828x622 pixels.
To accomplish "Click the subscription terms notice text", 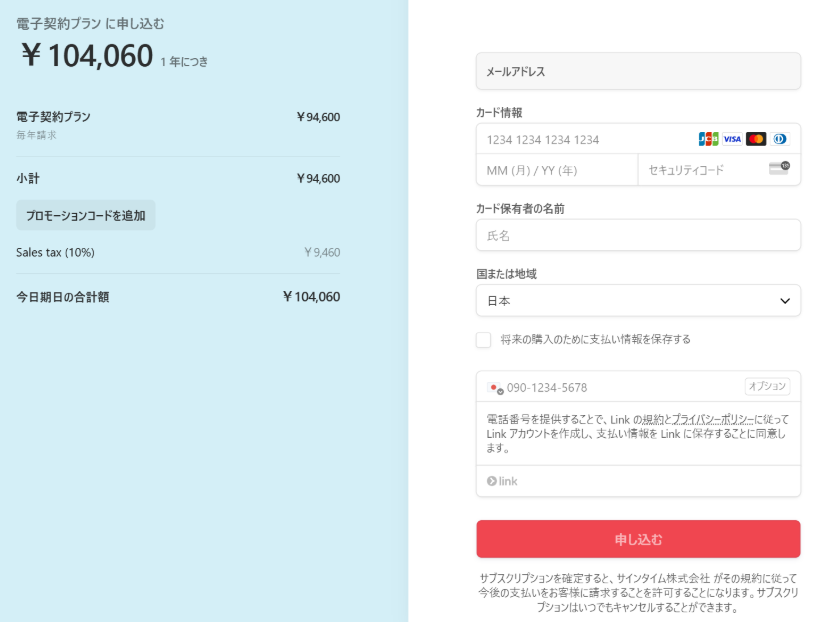I will point(638,593).
